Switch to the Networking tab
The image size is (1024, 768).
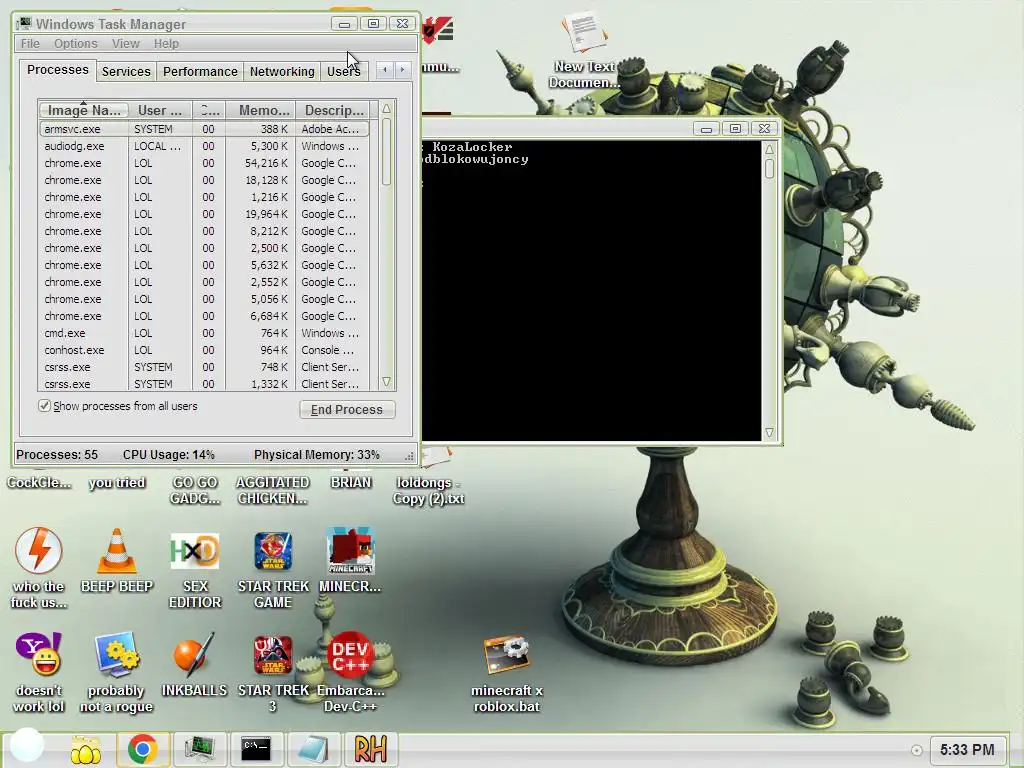pyautogui.click(x=282, y=71)
